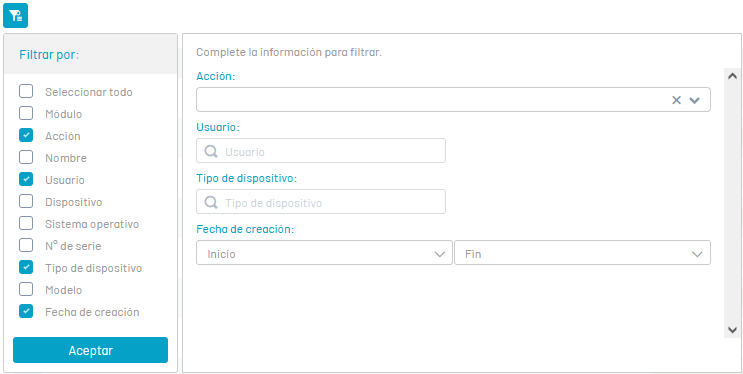Expand the Acción dropdown arrow
The width and height of the screenshot is (743, 374).
694,100
